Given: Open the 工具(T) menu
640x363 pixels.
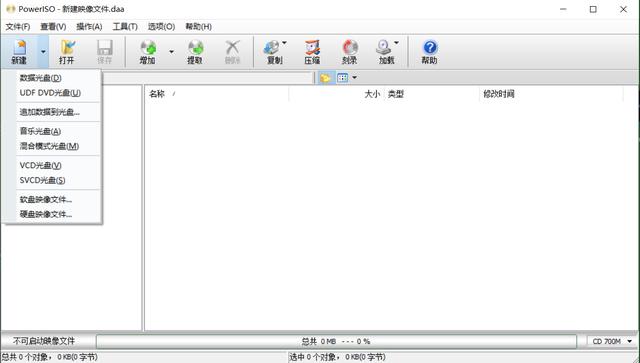Looking at the screenshot, I should coord(125,27).
